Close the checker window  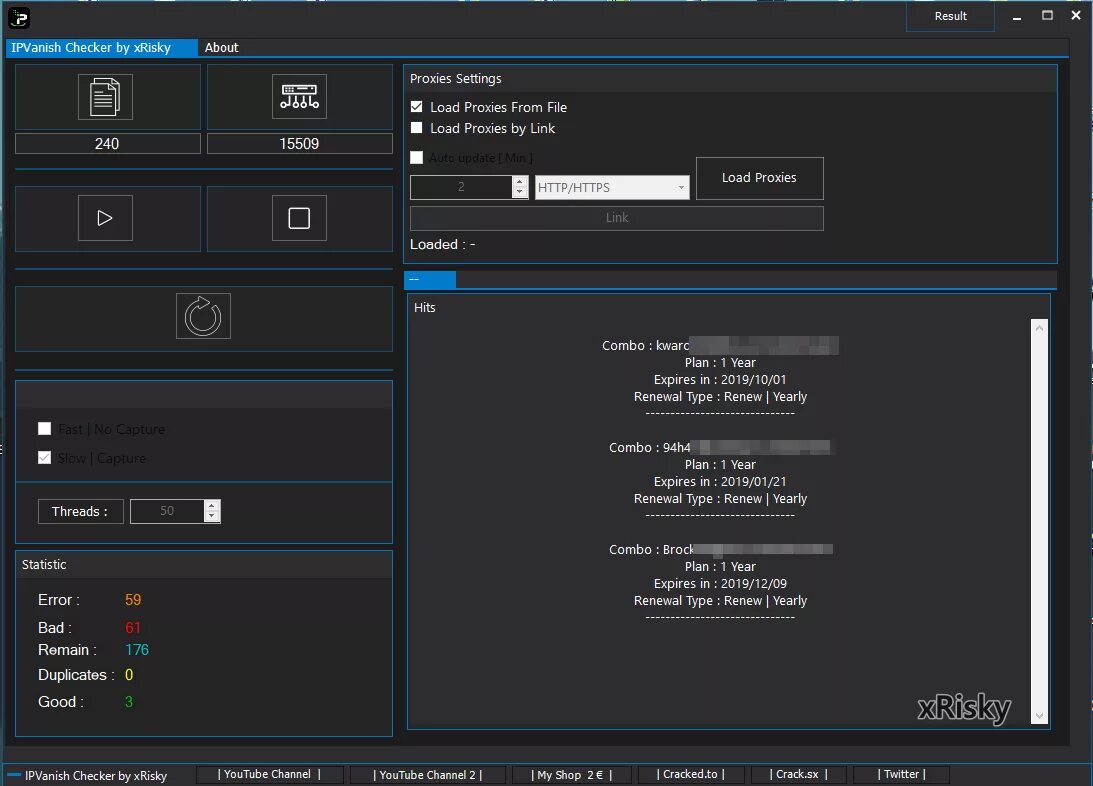1076,15
